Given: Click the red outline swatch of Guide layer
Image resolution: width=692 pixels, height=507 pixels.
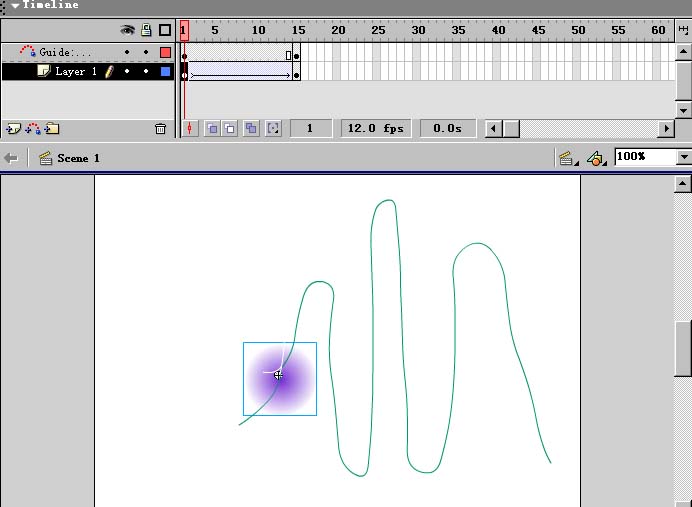Looking at the screenshot, I should click(165, 53).
